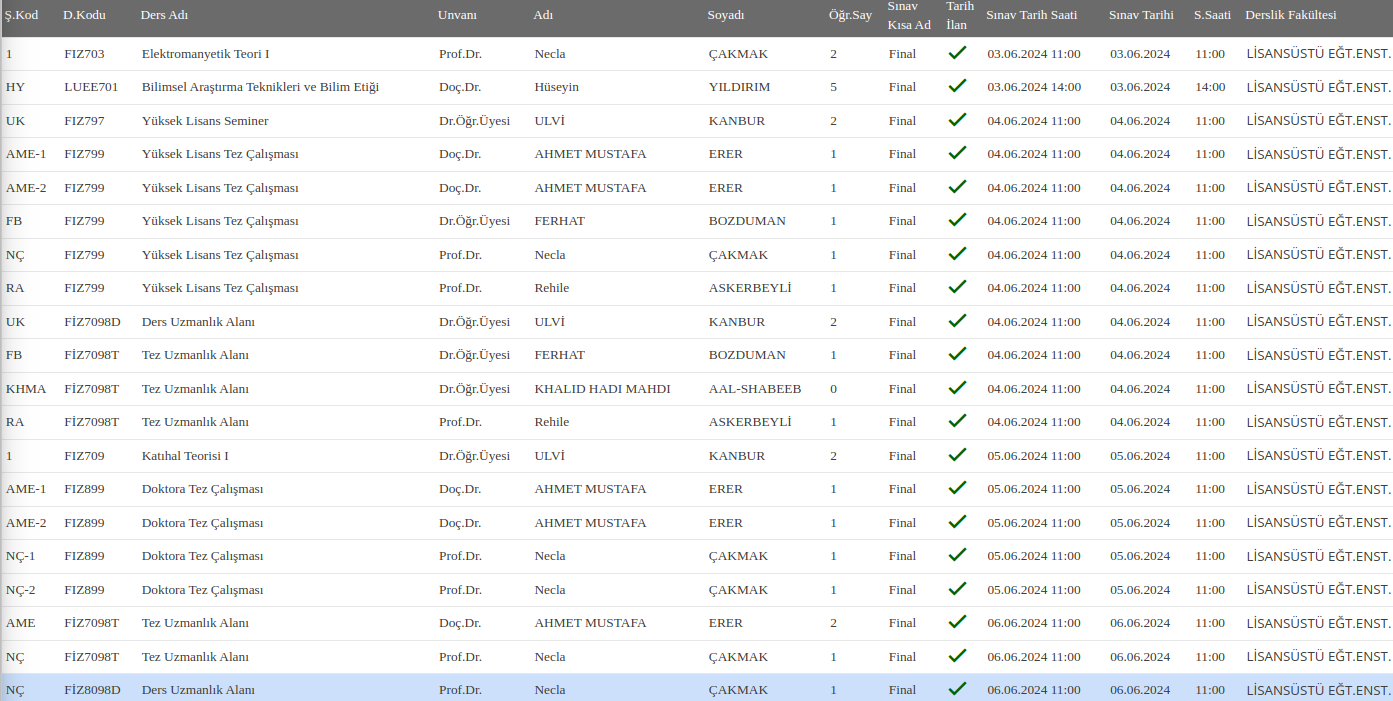Click the S.Saati column header

point(1212,15)
